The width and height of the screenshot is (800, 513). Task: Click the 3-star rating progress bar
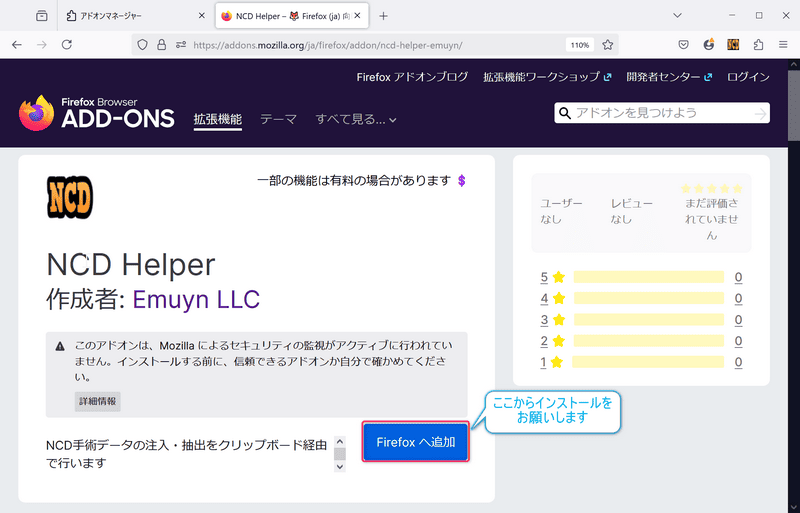[x=648, y=320]
